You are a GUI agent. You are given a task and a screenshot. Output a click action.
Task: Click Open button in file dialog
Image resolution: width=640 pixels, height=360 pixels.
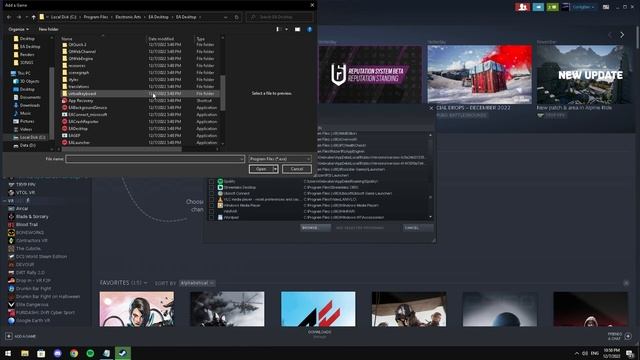pos(261,169)
